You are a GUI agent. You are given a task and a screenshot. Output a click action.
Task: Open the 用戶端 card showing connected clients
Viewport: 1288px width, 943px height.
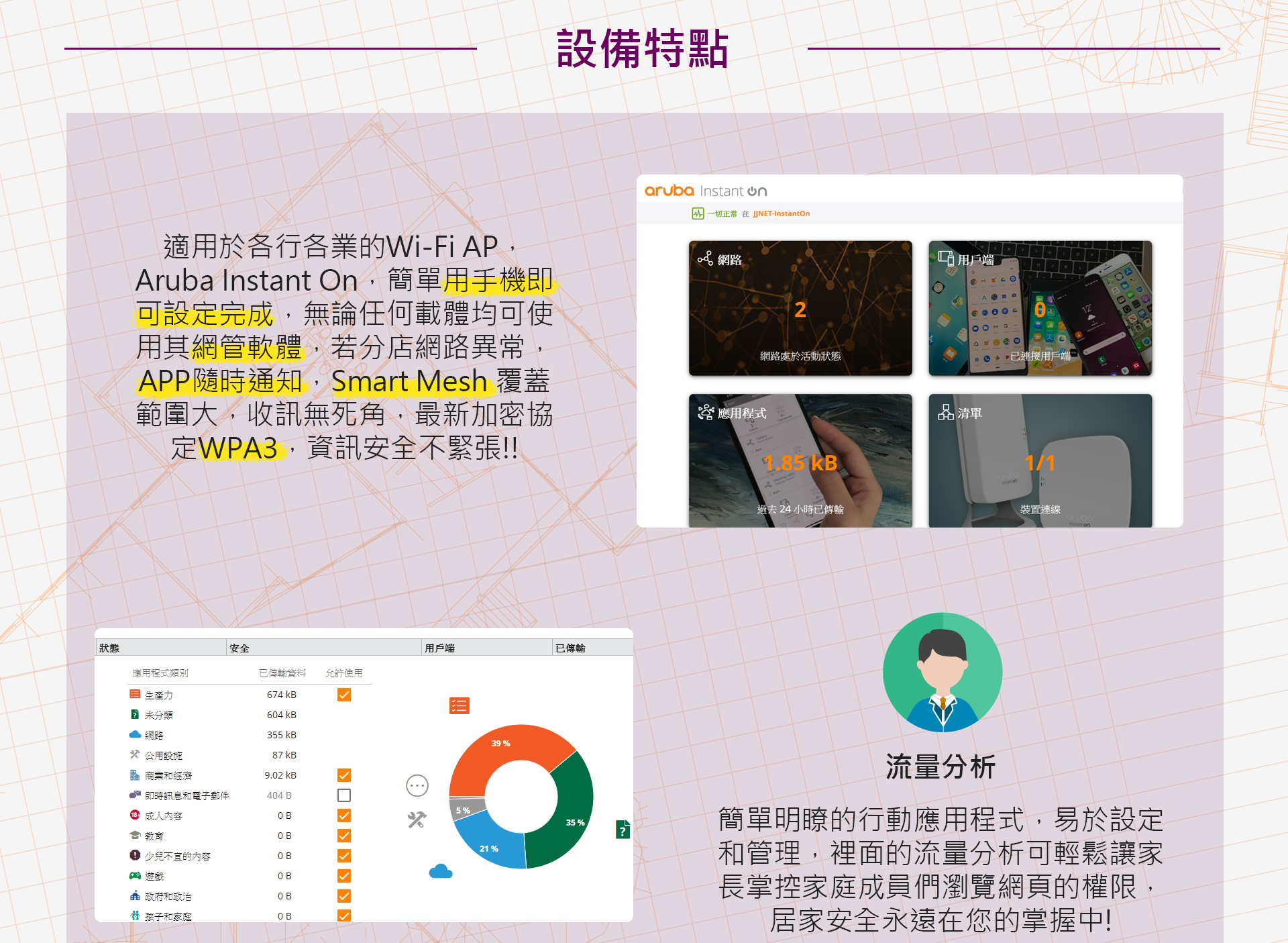(x=1040, y=308)
